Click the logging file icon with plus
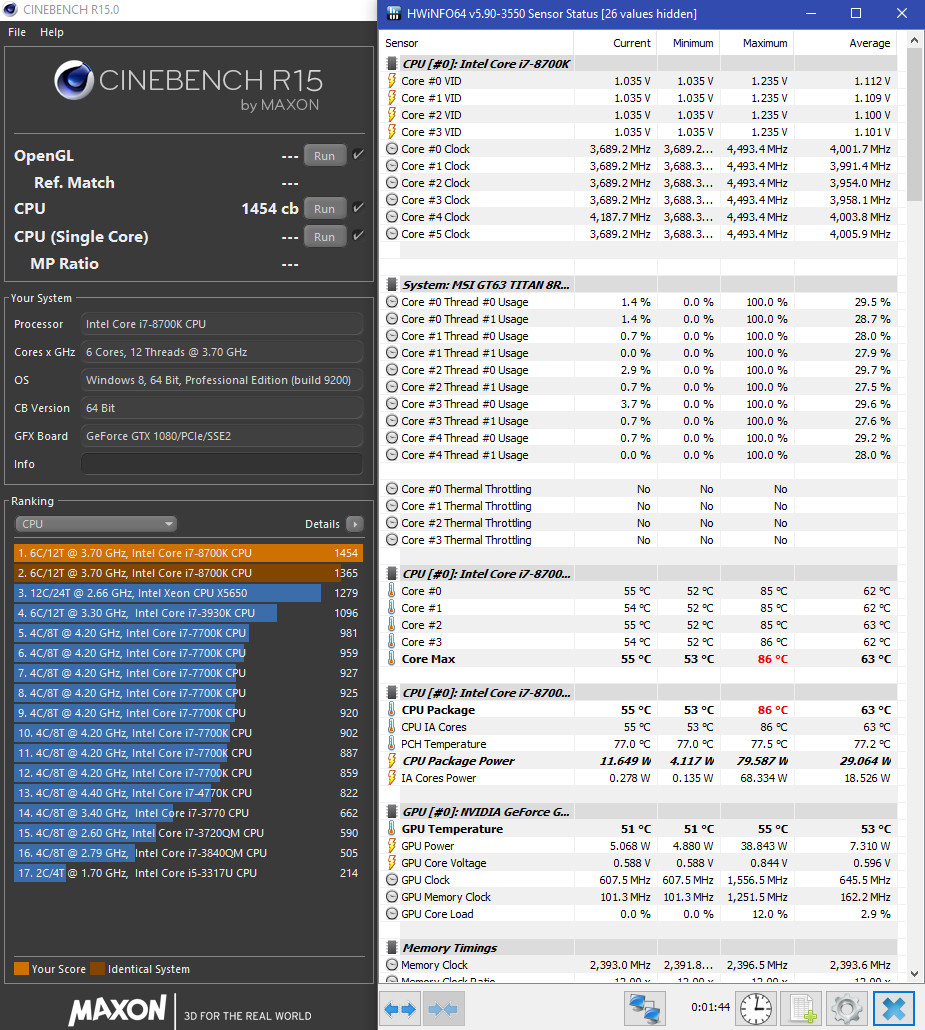Screen dimensions: 925x1030 [803, 1008]
